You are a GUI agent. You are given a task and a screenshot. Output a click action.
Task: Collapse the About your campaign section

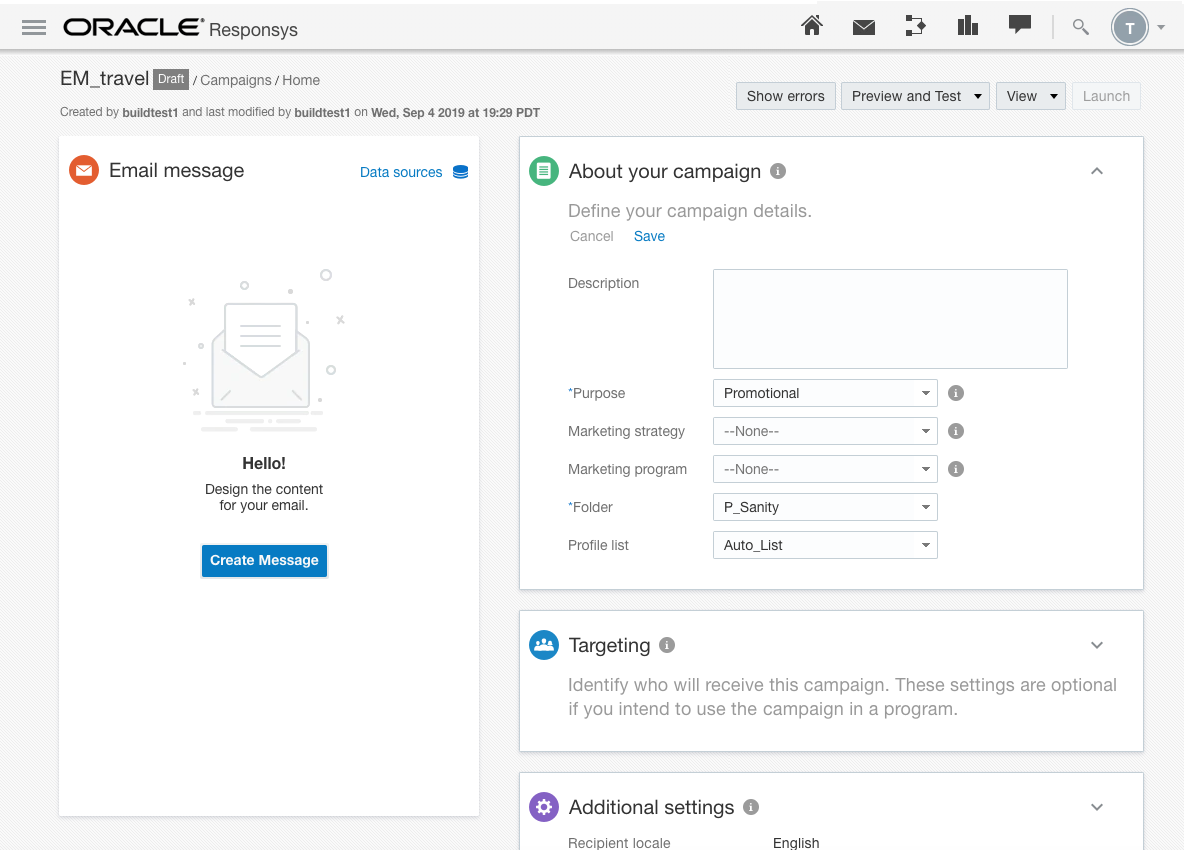(1097, 171)
